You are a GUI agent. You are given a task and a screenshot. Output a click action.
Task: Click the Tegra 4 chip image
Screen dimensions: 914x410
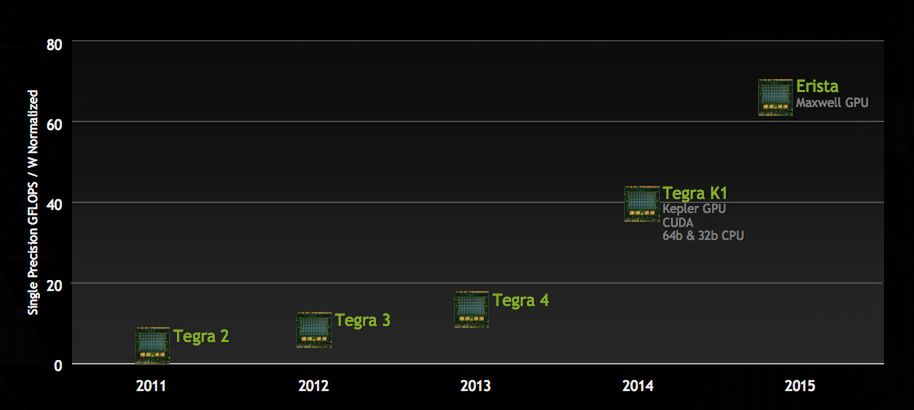(x=472, y=309)
